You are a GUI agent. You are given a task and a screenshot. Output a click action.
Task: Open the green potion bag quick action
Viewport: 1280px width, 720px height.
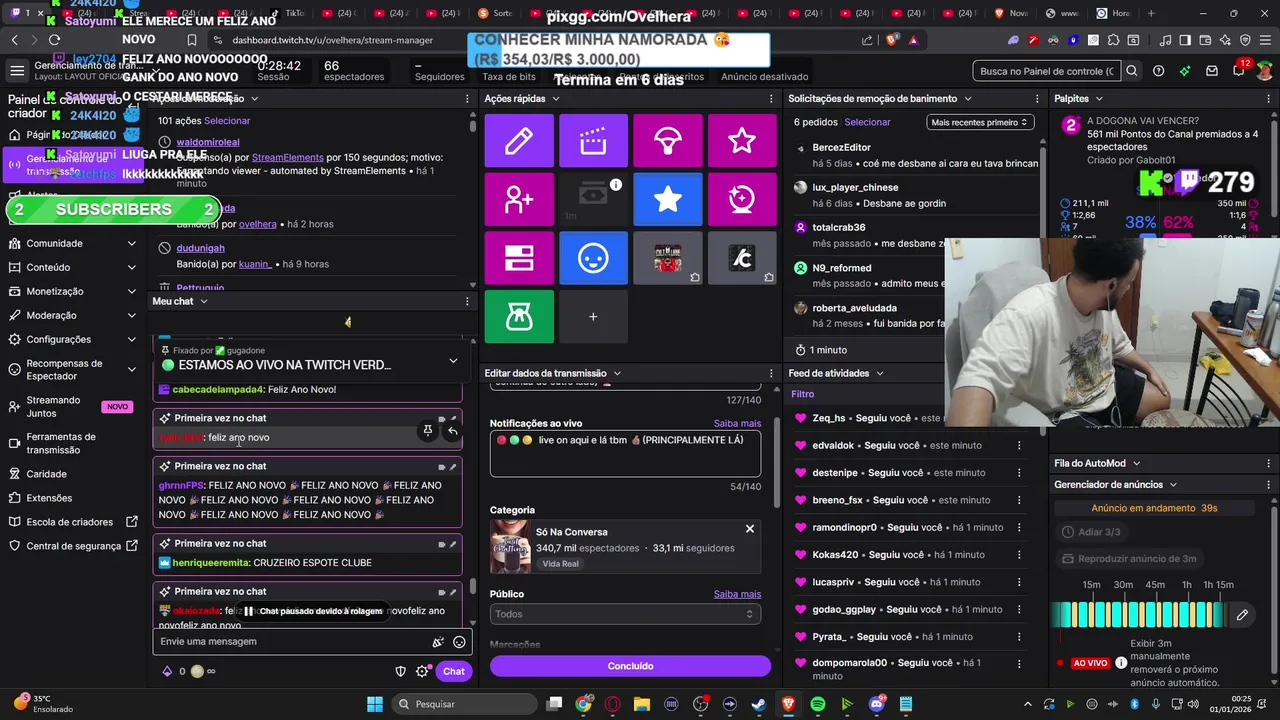(519, 316)
